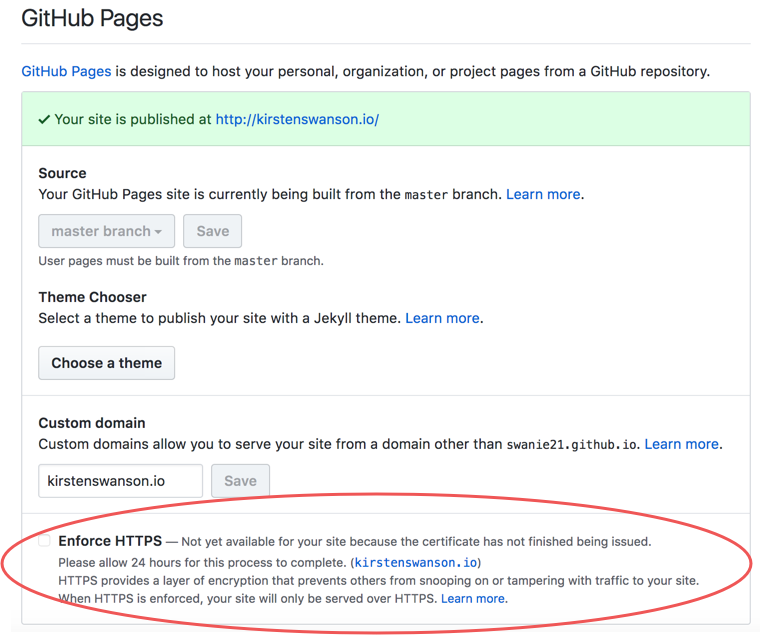Open Learn more link about Jekyll themes
The width and height of the screenshot is (760, 635).
[442, 318]
